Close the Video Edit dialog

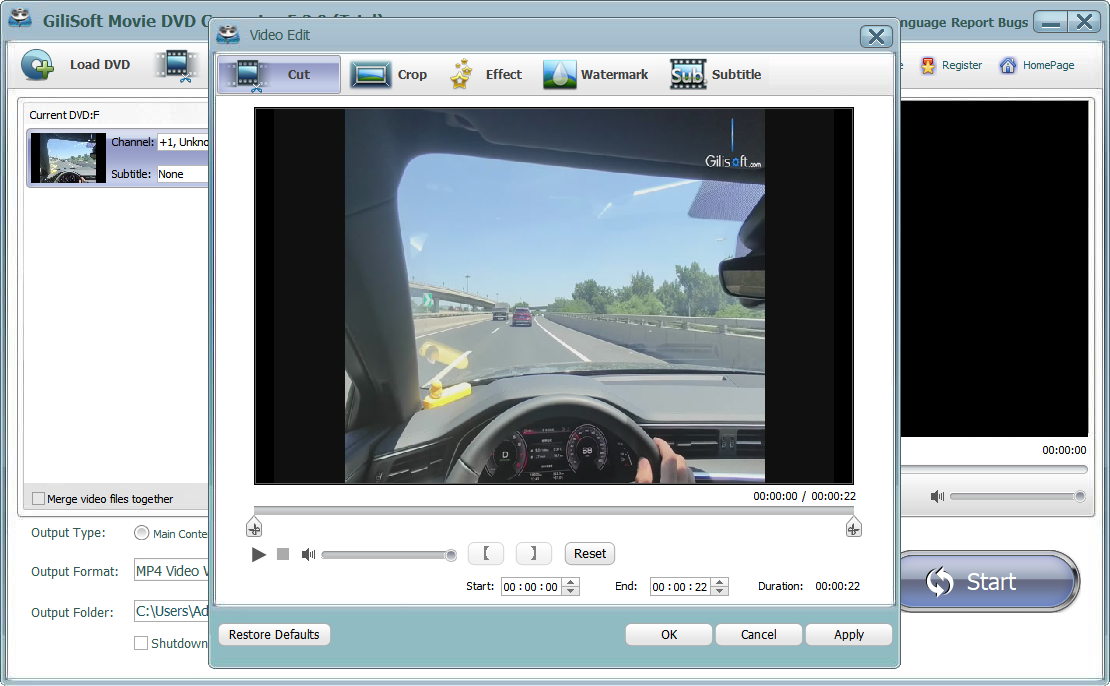click(876, 36)
